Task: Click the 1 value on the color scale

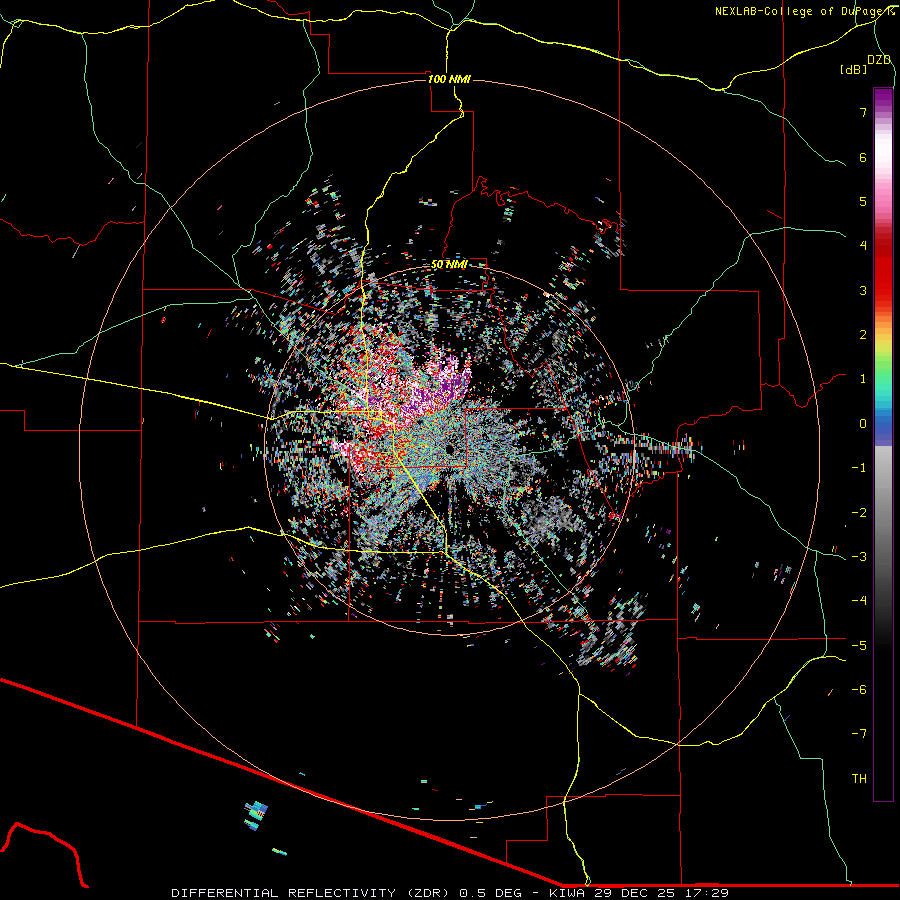Action: pyautogui.click(x=863, y=379)
